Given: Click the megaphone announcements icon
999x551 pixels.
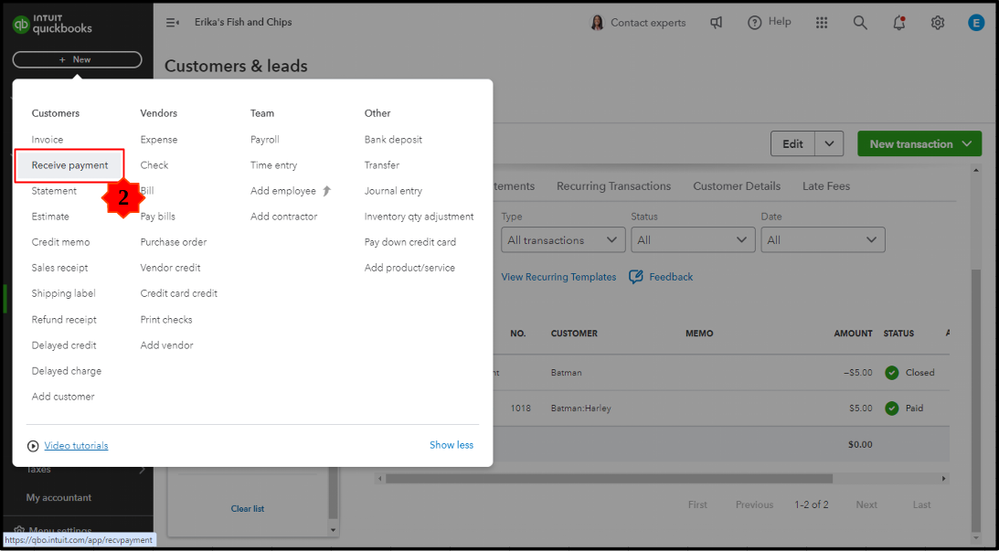Looking at the screenshot, I should (716, 23).
